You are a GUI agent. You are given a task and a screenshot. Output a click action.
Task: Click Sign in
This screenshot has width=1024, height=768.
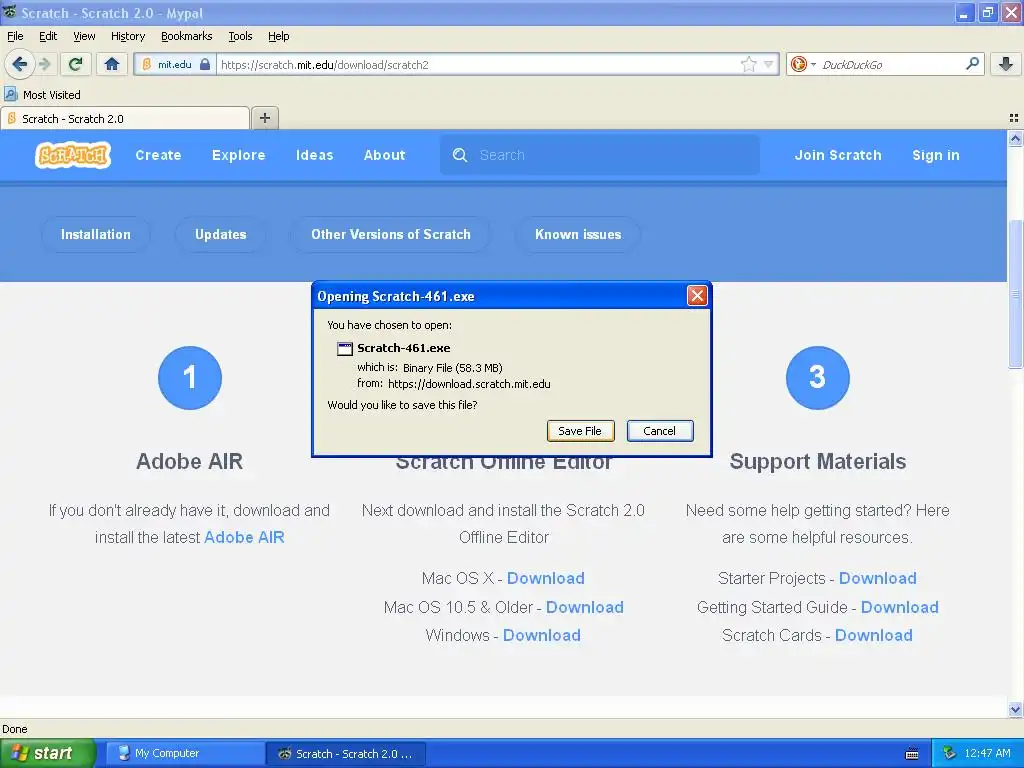pyautogui.click(x=936, y=155)
